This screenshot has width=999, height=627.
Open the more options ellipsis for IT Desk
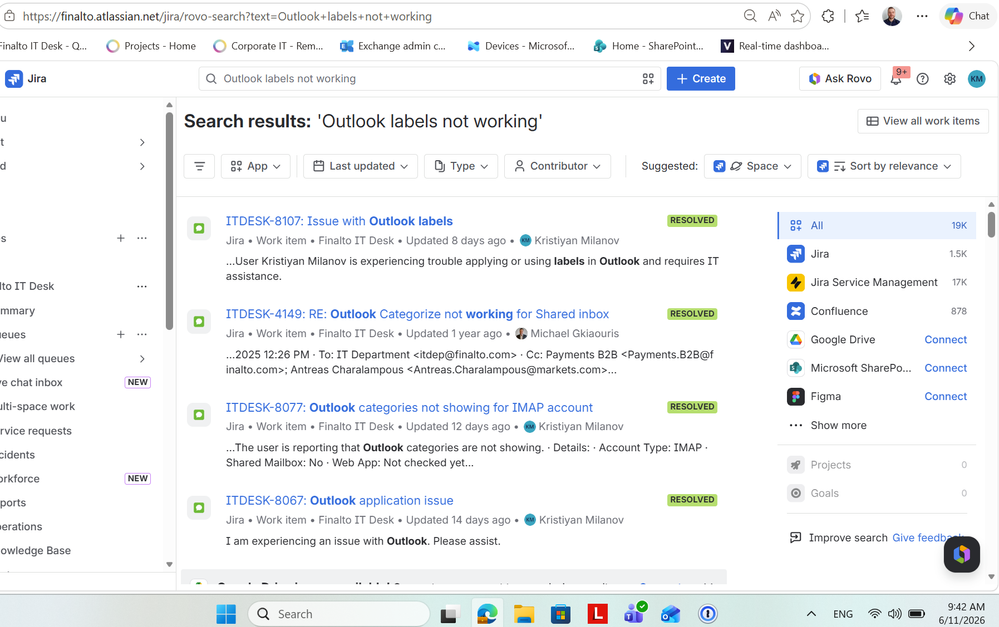(141, 286)
